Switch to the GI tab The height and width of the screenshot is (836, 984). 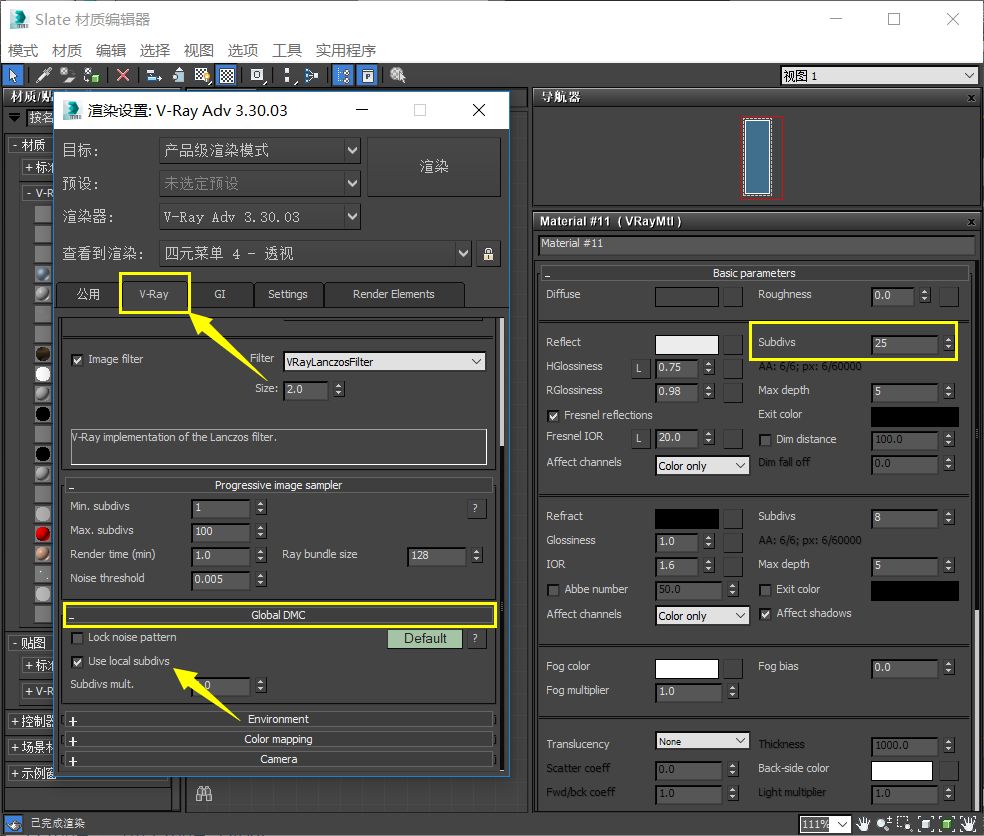click(x=220, y=294)
